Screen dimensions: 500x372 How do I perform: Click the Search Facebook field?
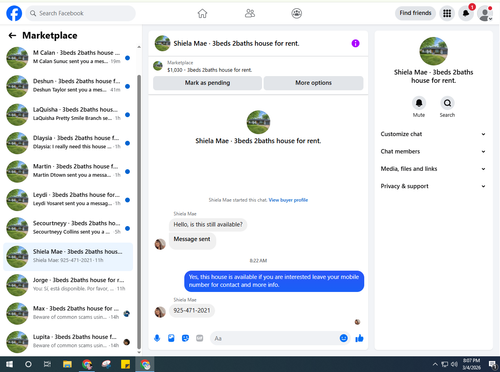[x=81, y=13]
